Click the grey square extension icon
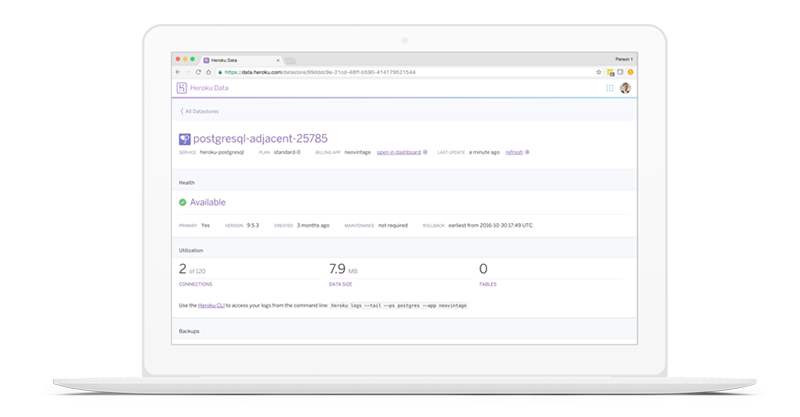 coord(620,72)
